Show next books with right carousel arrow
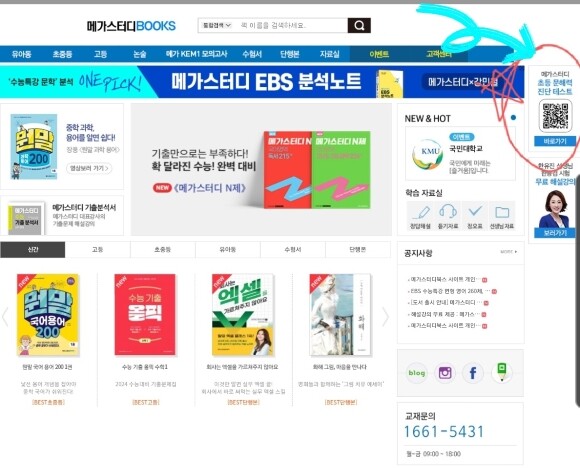This screenshot has width=580, height=468. tap(385, 317)
